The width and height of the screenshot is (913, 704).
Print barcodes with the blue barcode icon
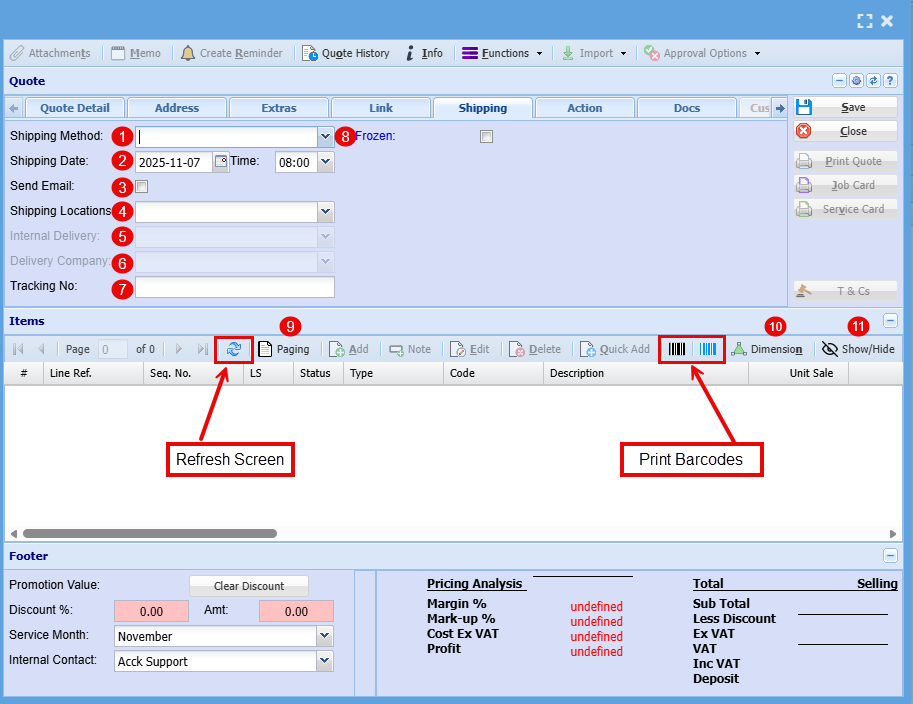coord(707,349)
